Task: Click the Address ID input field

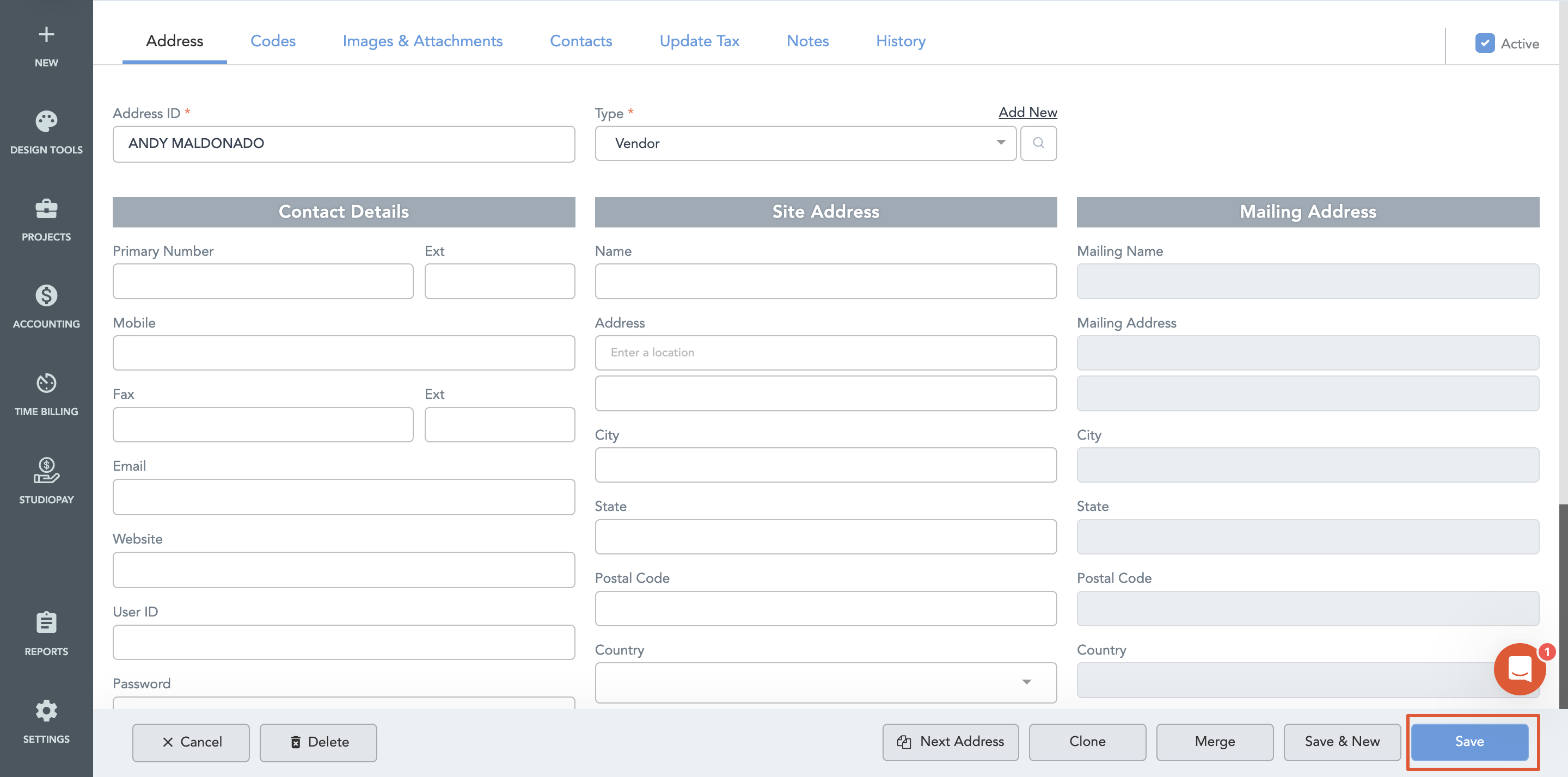Action: (344, 144)
